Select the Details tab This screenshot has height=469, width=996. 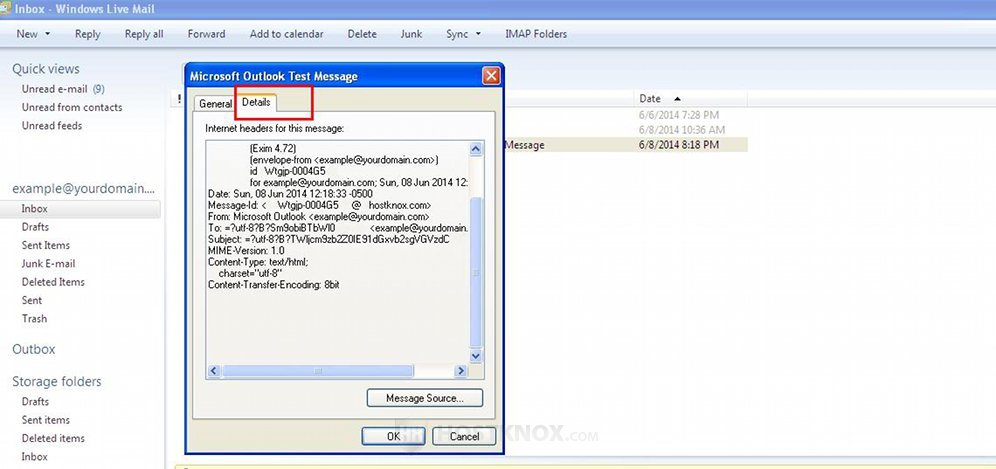[x=256, y=102]
